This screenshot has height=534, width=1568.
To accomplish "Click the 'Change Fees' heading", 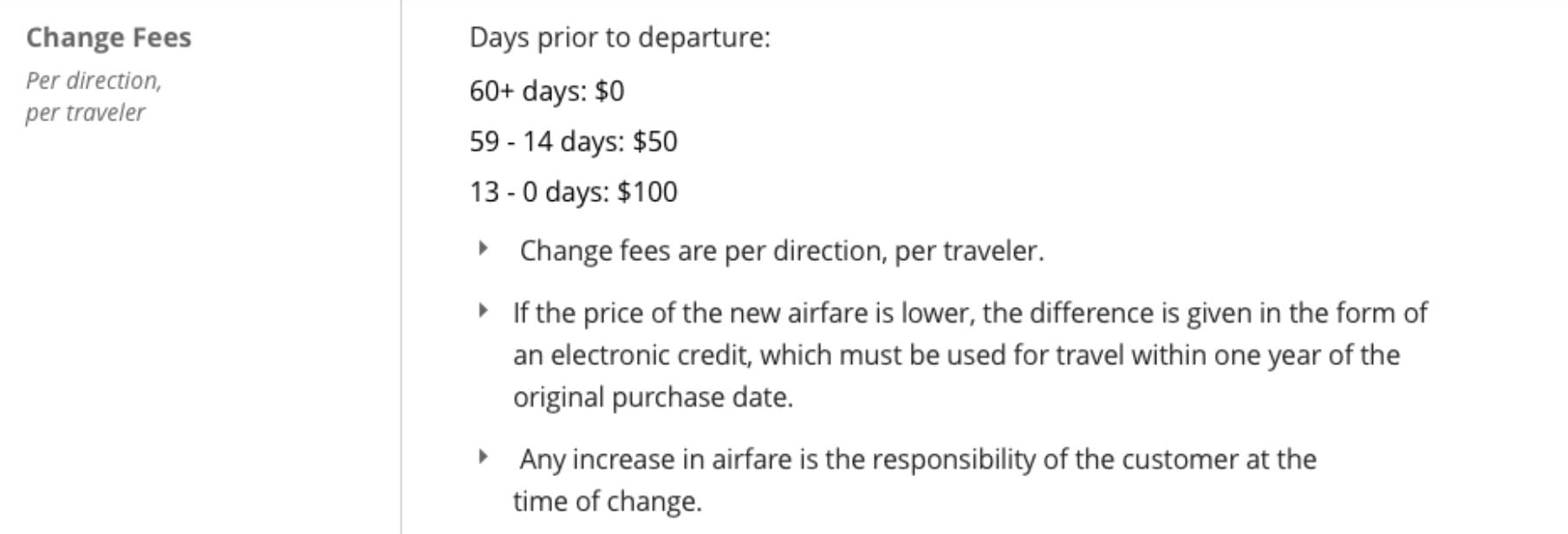I will tap(108, 37).
